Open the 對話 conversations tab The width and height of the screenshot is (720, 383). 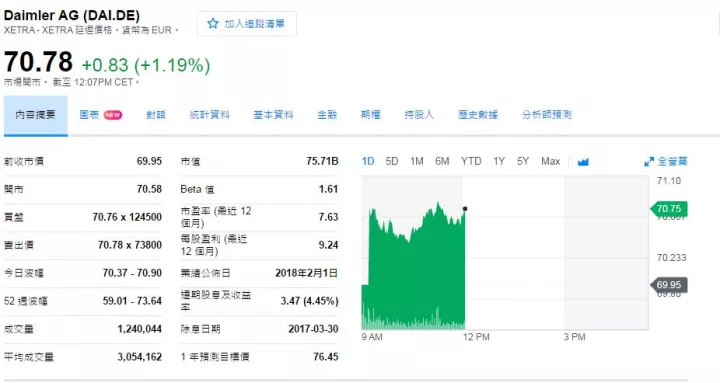point(156,115)
